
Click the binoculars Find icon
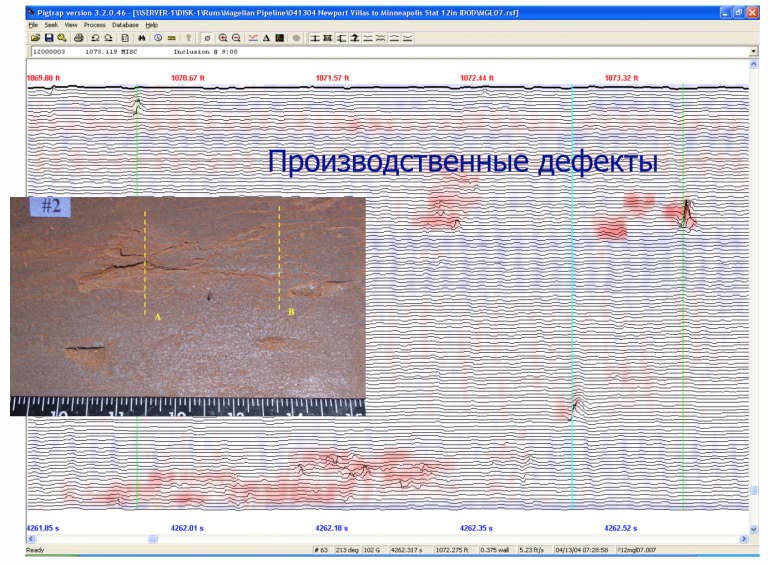[142, 38]
